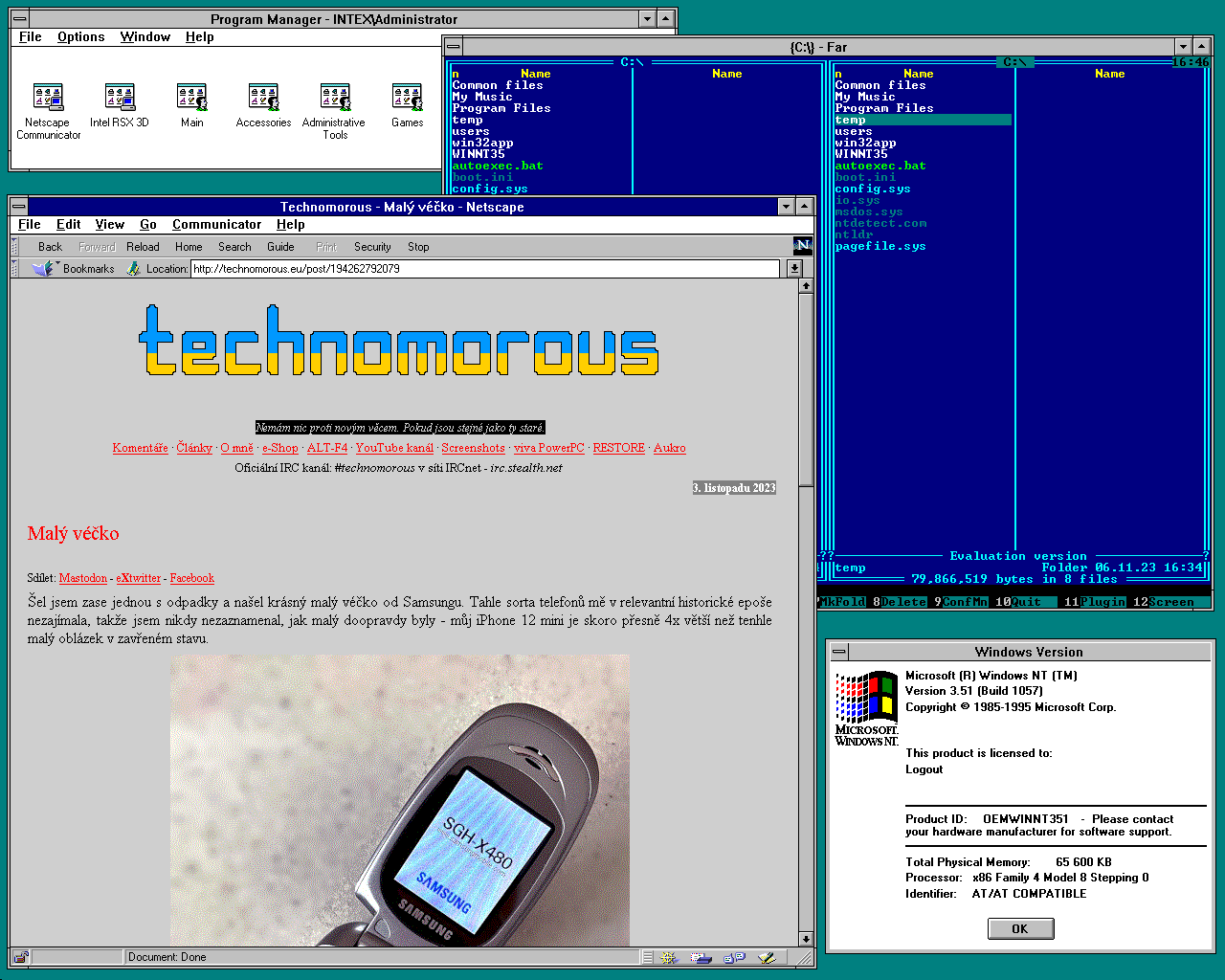Open the Windows Version dialog control menu
The width and height of the screenshot is (1225, 980).
(x=839, y=652)
